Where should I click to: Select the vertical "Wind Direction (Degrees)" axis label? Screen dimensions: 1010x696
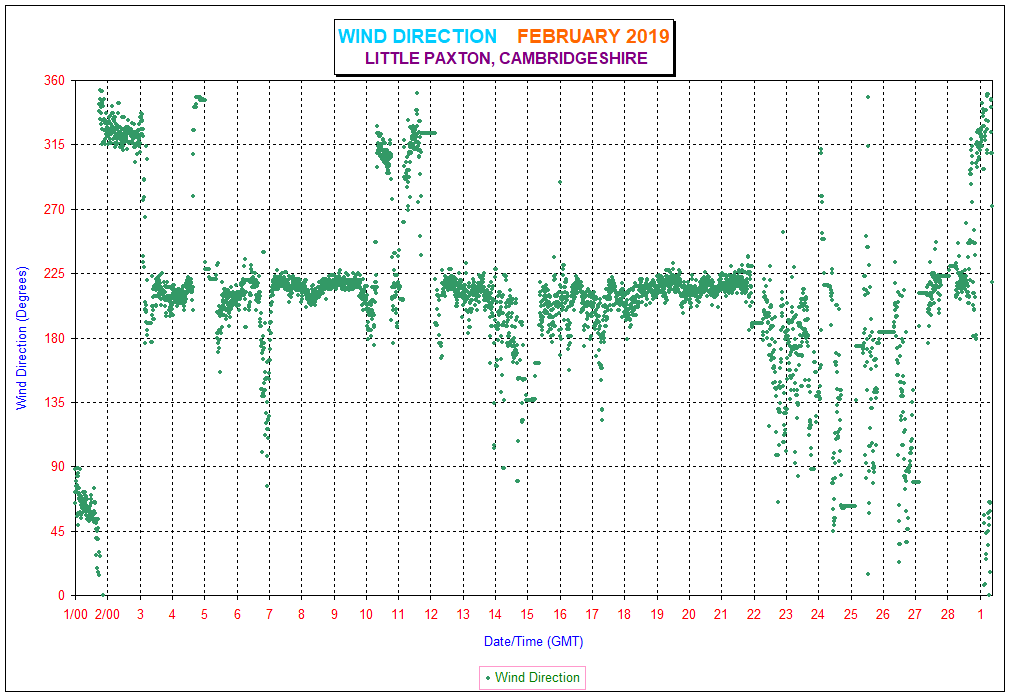[22, 338]
